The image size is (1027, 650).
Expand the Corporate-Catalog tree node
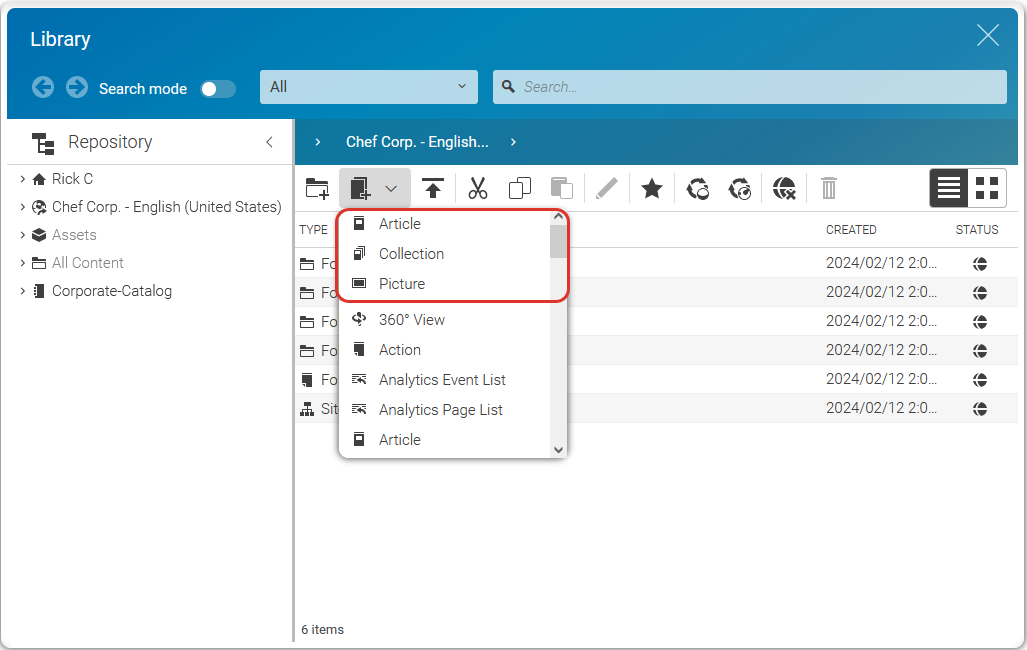[x=22, y=291]
